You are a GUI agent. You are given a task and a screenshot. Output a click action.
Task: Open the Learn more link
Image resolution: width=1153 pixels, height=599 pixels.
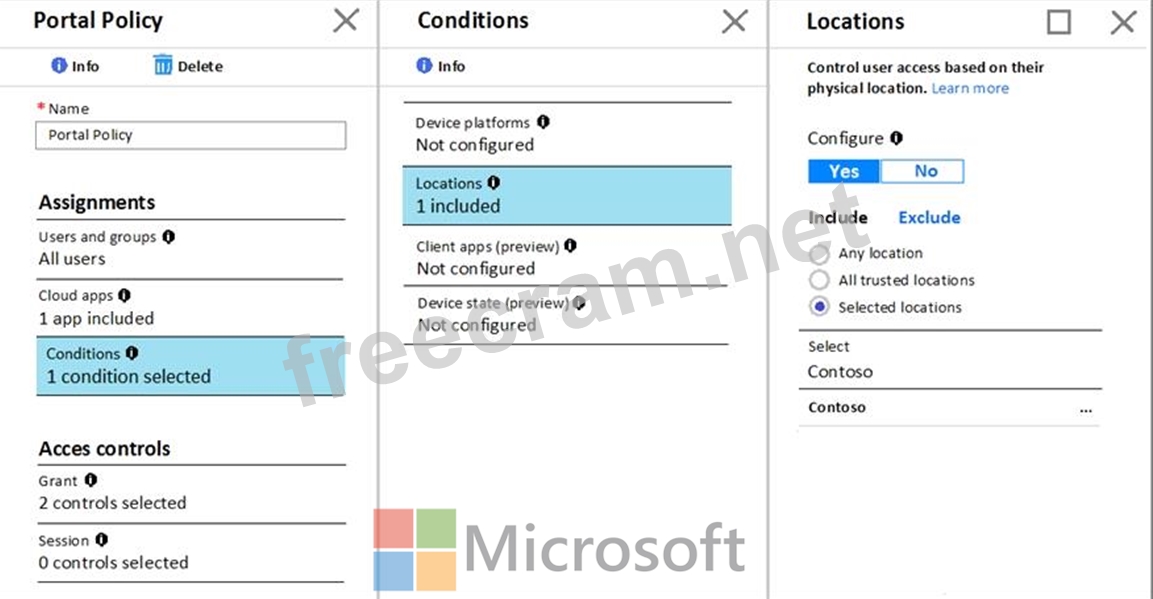click(970, 88)
